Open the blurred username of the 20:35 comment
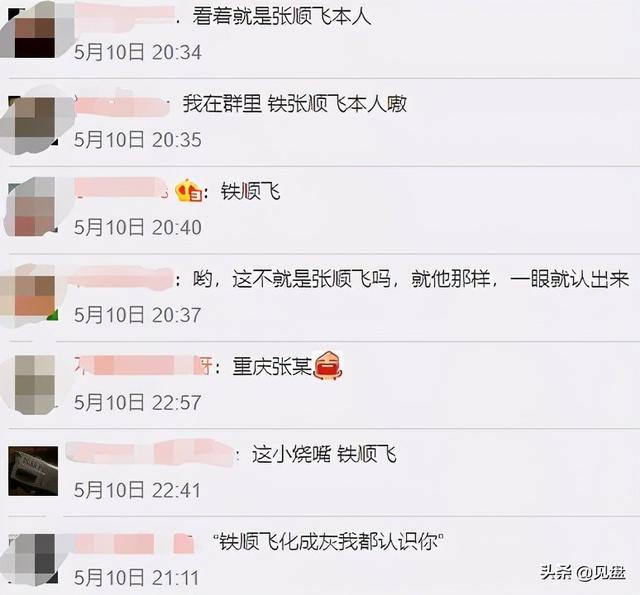Viewport: 640px width, 595px height. tap(122, 104)
